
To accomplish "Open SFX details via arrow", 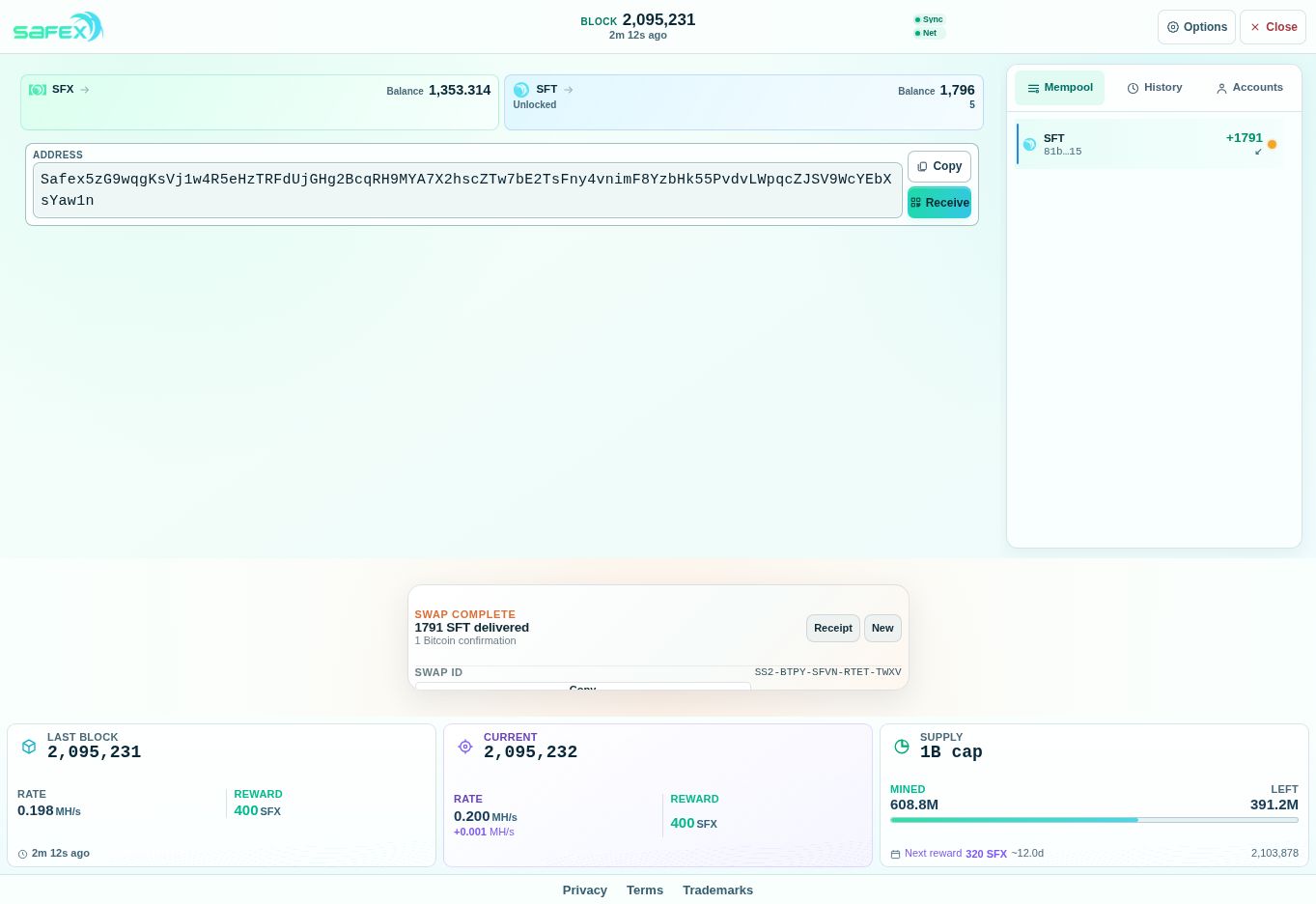I will point(85,90).
